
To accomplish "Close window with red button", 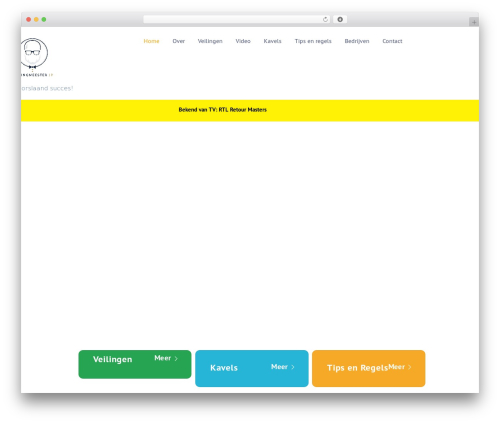I will 29,19.
